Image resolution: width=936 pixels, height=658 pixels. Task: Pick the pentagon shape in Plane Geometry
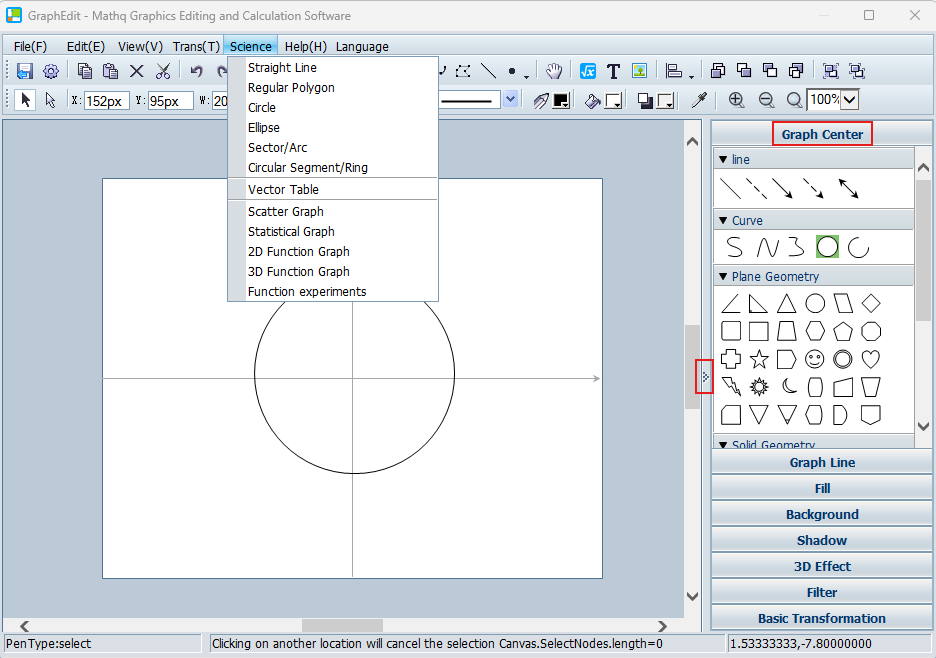tap(843, 331)
